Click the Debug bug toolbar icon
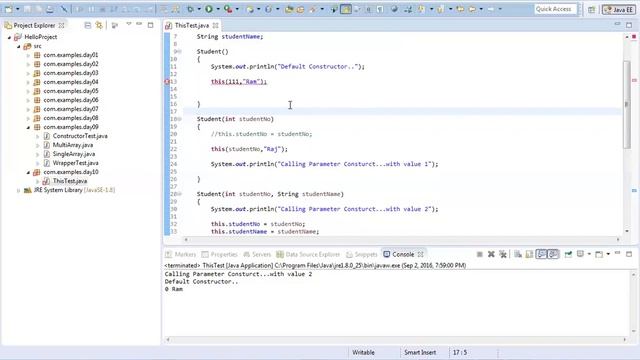Image resolution: width=640 pixels, height=360 pixels. (x=190, y=9)
